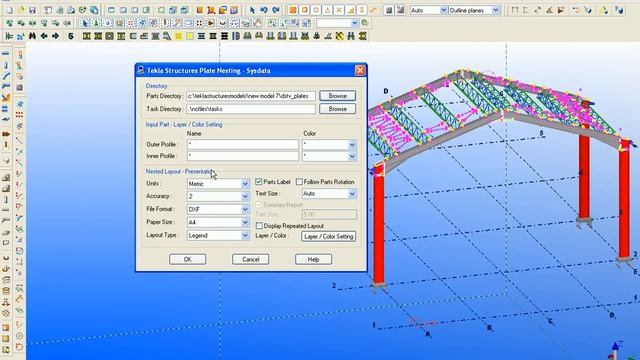The width and height of the screenshot is (640, 360).
Task: Toggle the orange square X snap icon
Action: point(293,10)
